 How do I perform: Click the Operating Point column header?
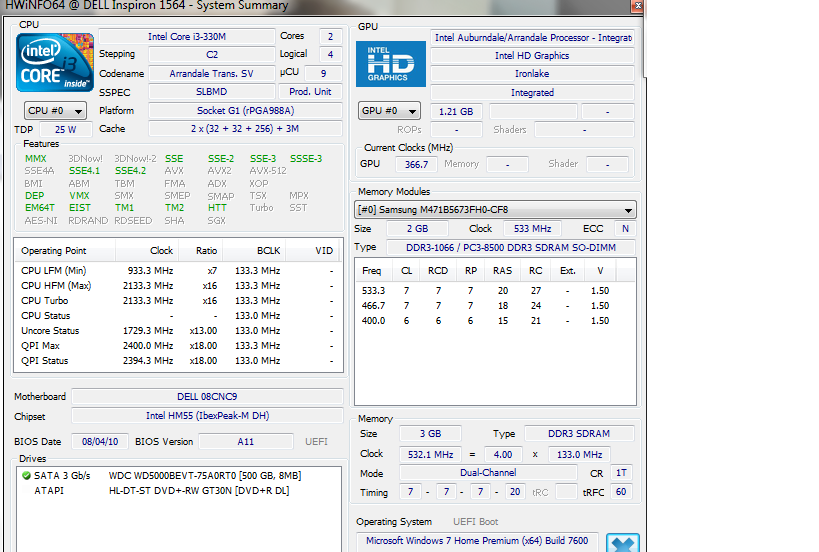(65, 251)
